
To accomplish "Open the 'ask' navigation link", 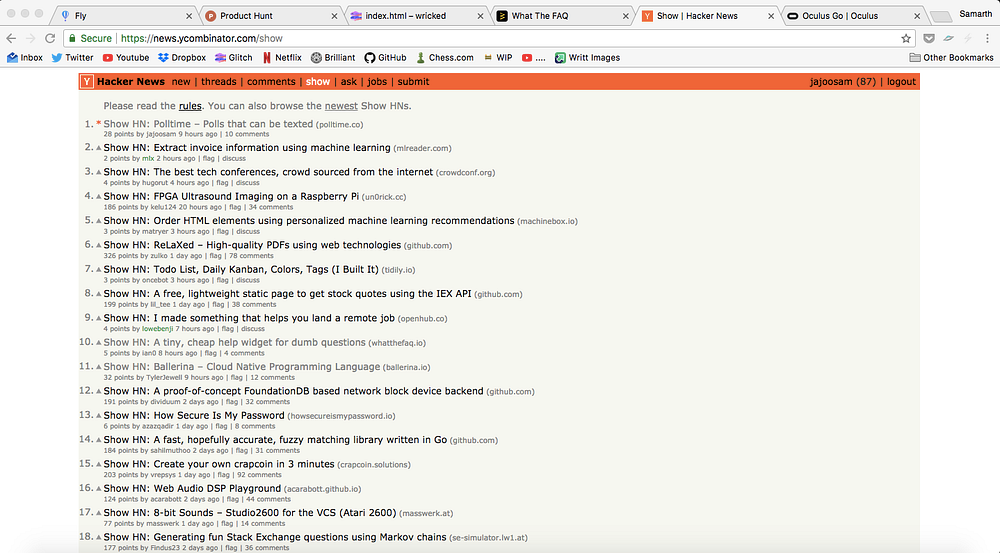I will 349,82.
